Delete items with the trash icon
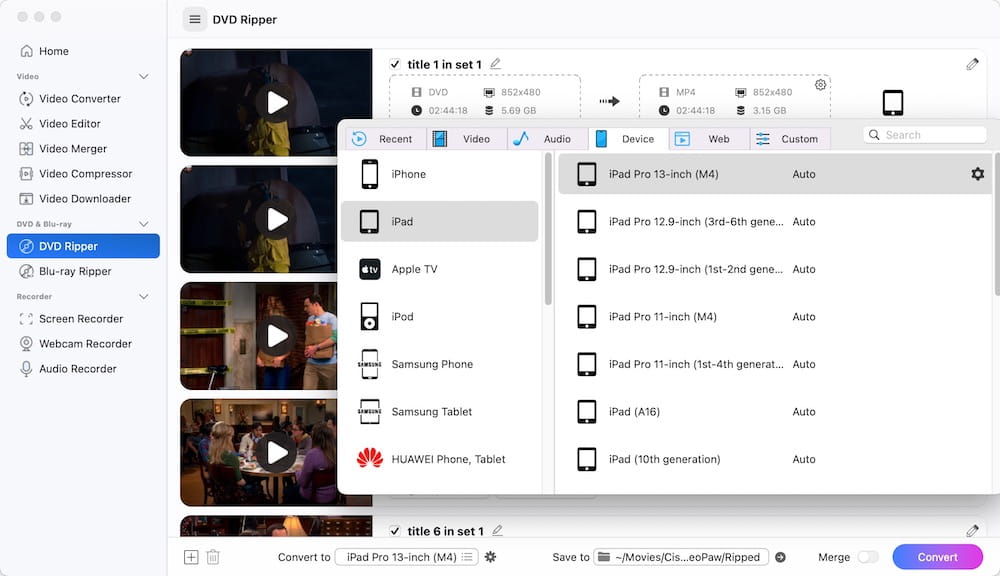Image resolution: width=1000 pixels, height=576 pixels. click(213, 557)
